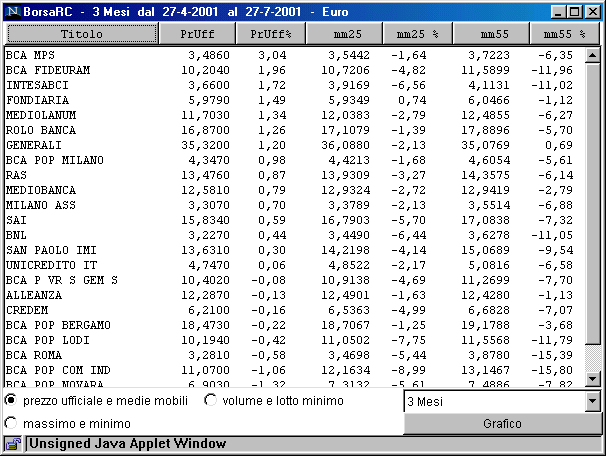Select the MEDIOBANCA row
Image resolution: width=606 pixels, height=456 pixels.
(294, 190)
